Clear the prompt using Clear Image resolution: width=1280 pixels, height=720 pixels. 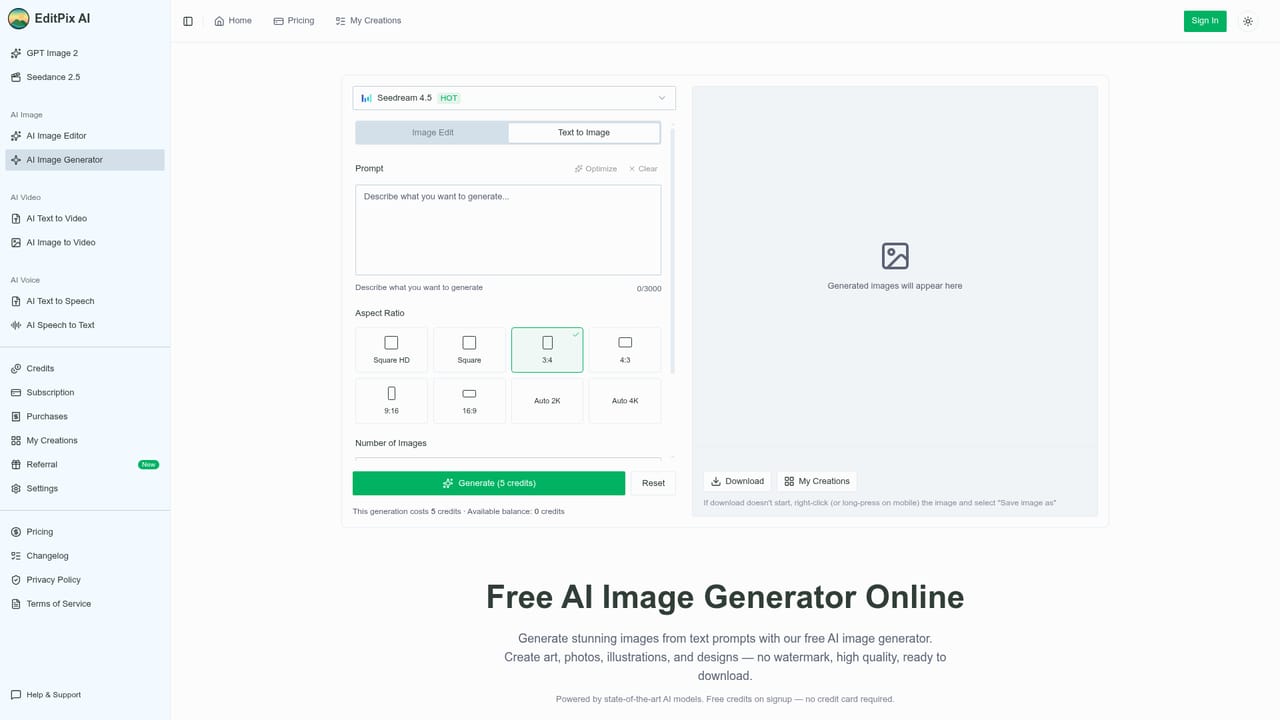(x=643, y=169)
